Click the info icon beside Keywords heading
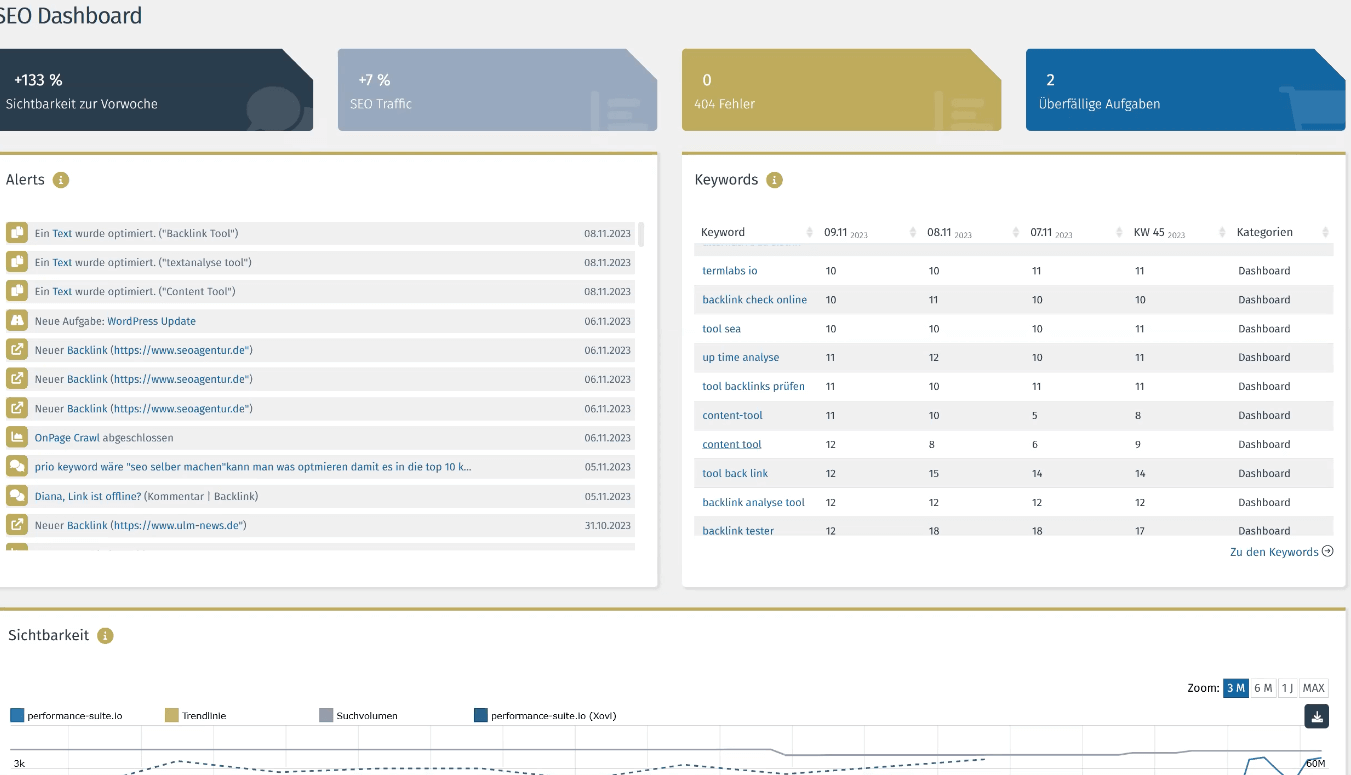The image size is (1351, 775). 774,180
